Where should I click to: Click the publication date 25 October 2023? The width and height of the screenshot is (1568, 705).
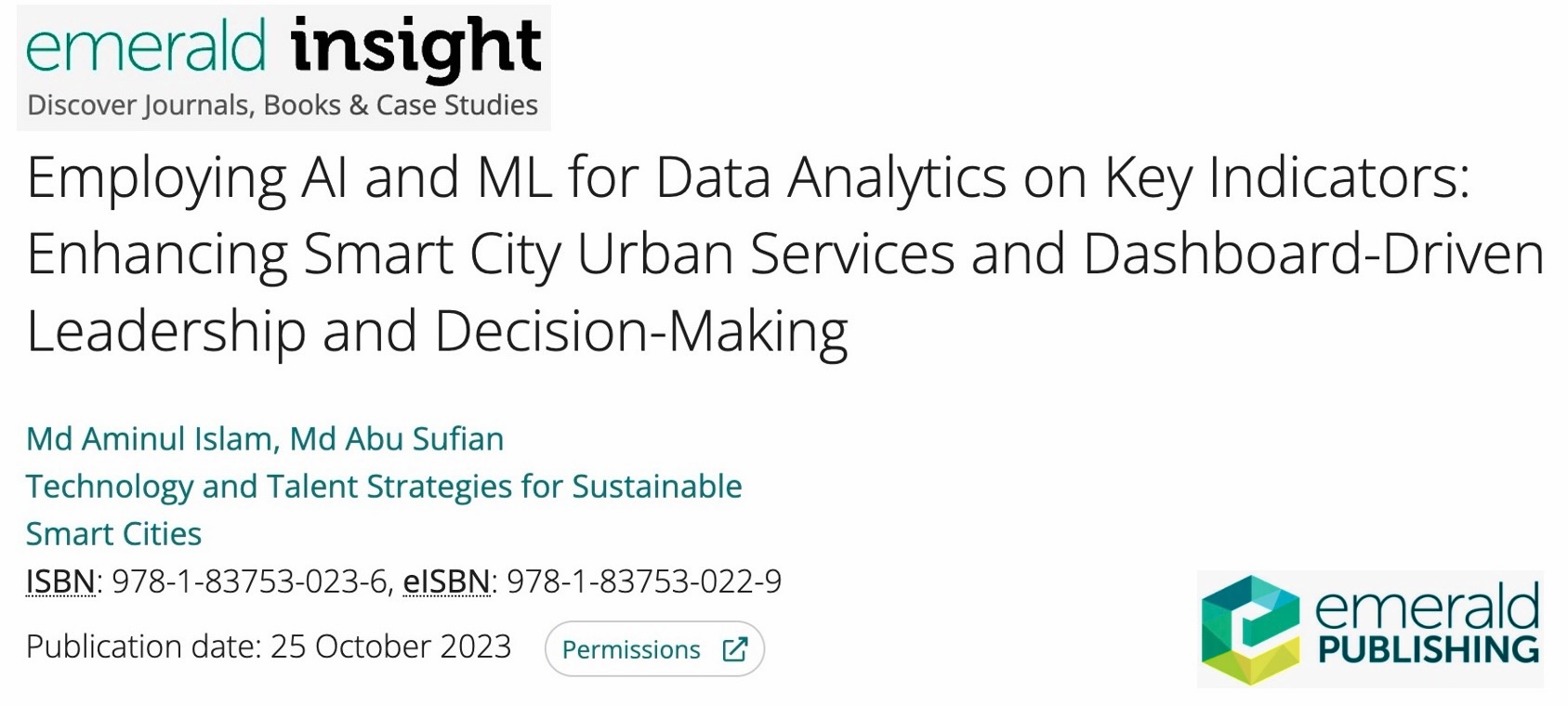coord(390,646)
